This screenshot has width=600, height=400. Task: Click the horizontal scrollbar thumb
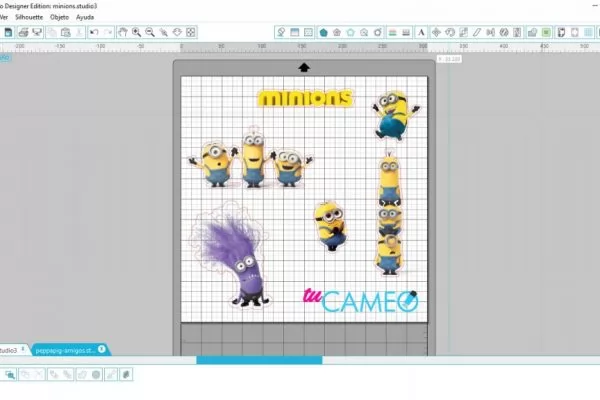coord(259,360)
